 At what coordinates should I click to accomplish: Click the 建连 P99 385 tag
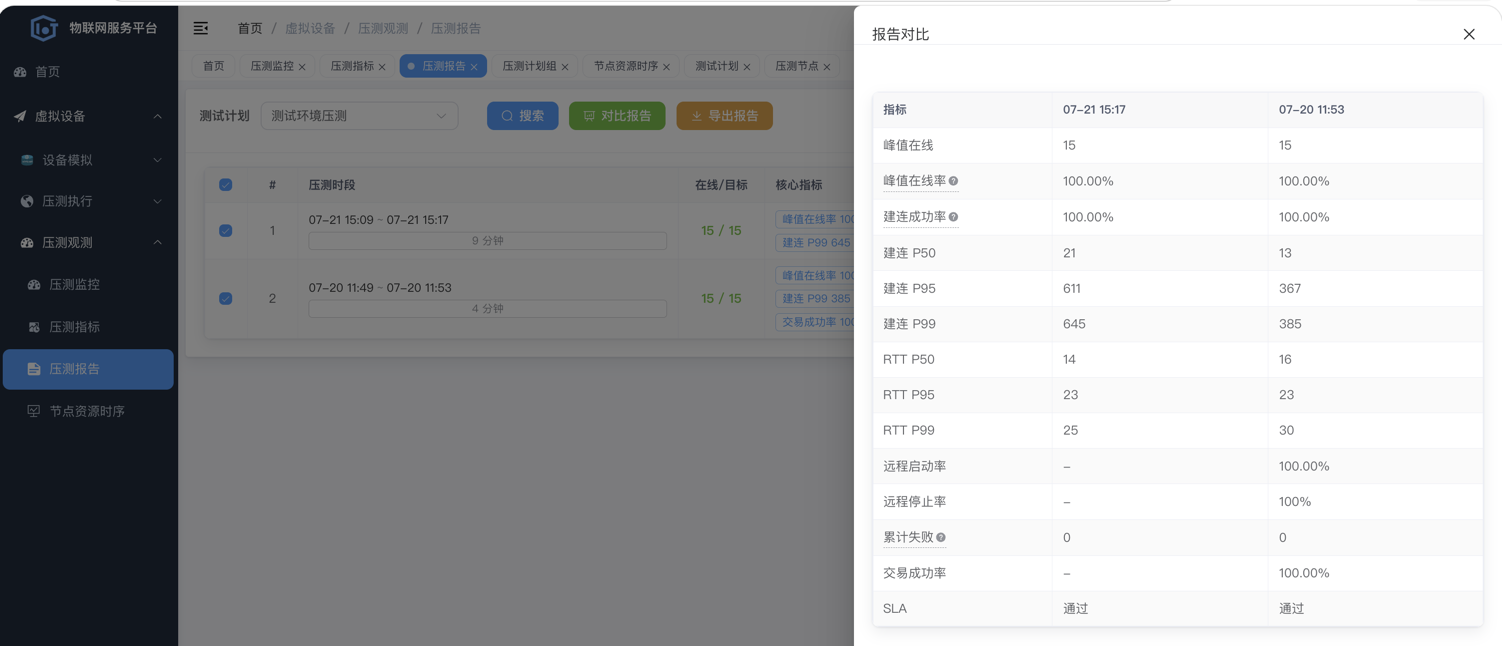pyautogui.click(x=815, y=298)
